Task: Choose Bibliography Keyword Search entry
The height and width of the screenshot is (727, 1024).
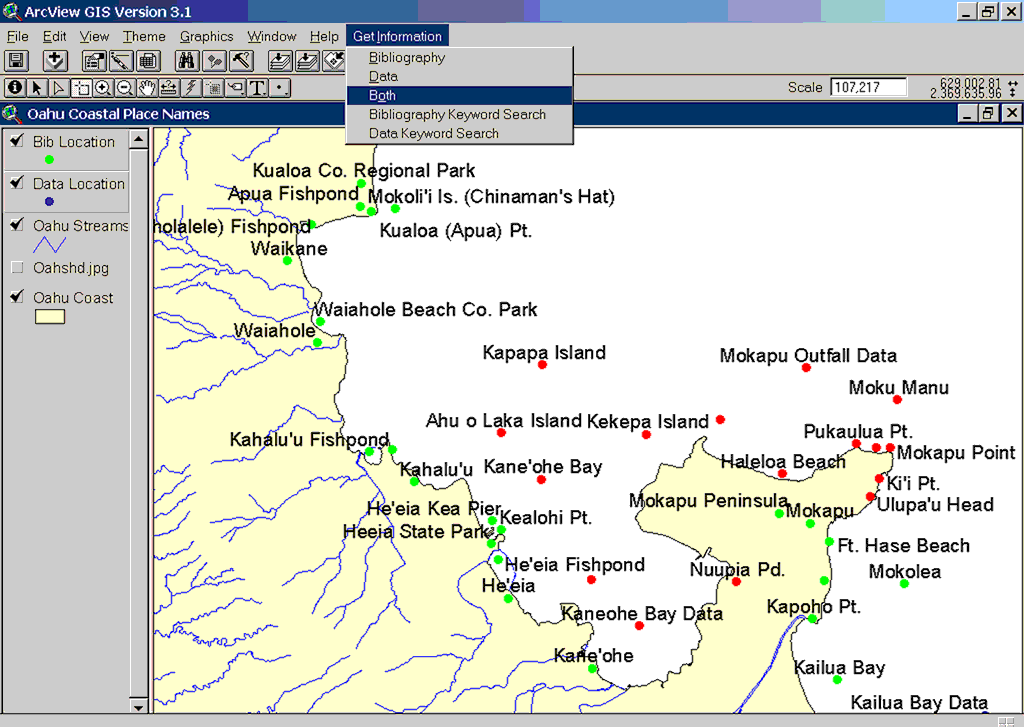Action: pyautogui.click(x=460, y=114)
